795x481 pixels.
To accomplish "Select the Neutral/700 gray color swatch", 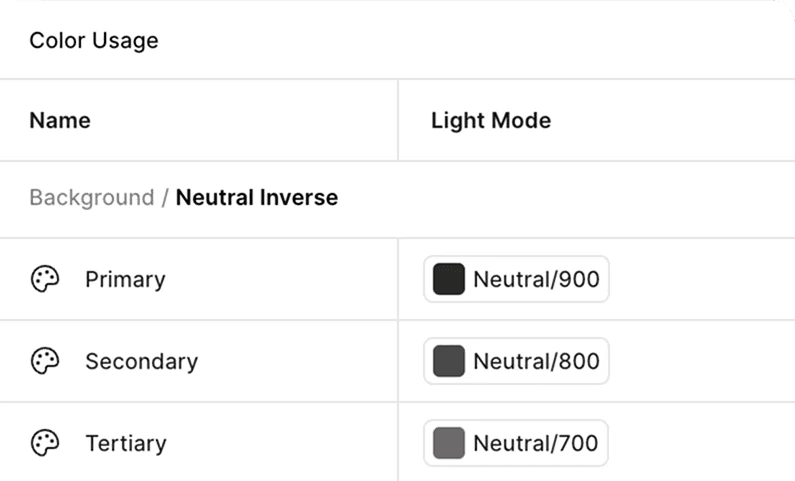I will pyautogui.click(x=449, y=443).
